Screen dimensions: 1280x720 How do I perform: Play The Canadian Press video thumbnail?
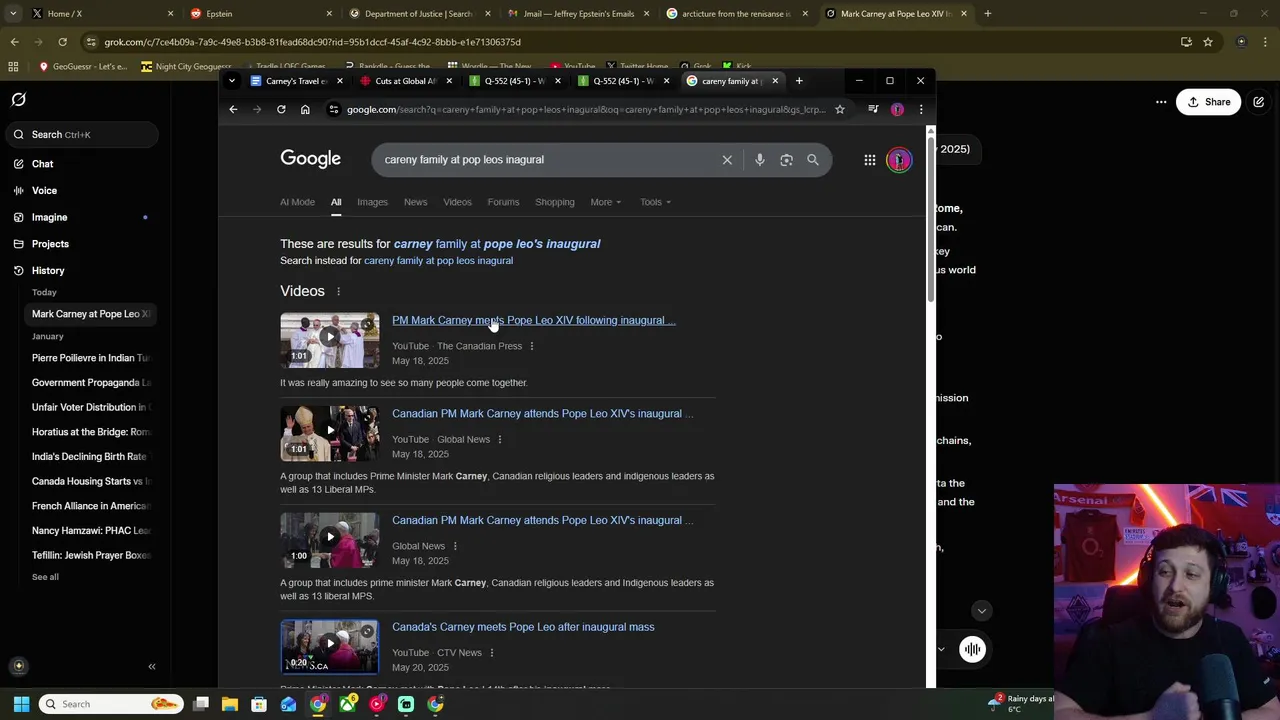329,340
